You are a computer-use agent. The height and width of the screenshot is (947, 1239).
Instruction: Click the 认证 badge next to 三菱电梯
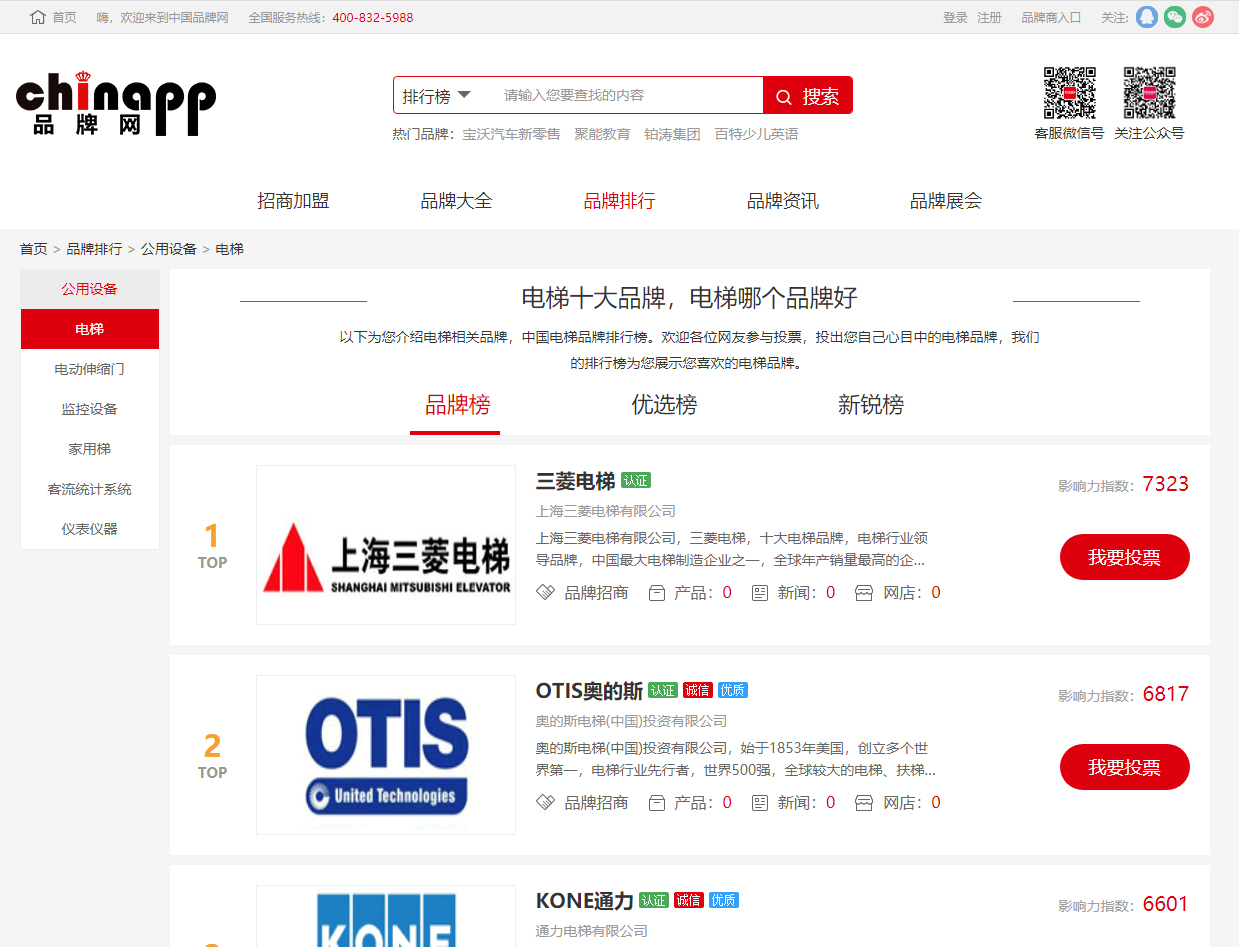point(636,481)
